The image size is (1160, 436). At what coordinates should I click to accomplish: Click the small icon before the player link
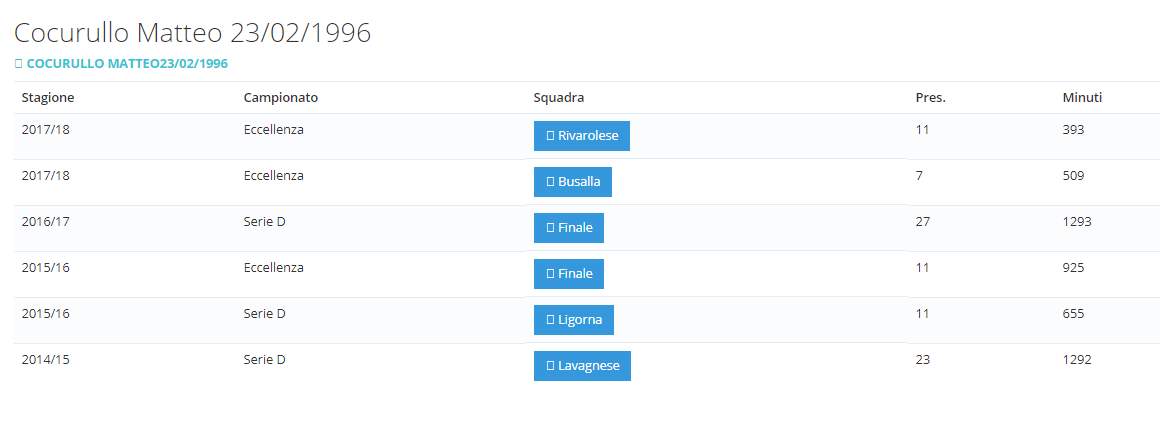18,63
